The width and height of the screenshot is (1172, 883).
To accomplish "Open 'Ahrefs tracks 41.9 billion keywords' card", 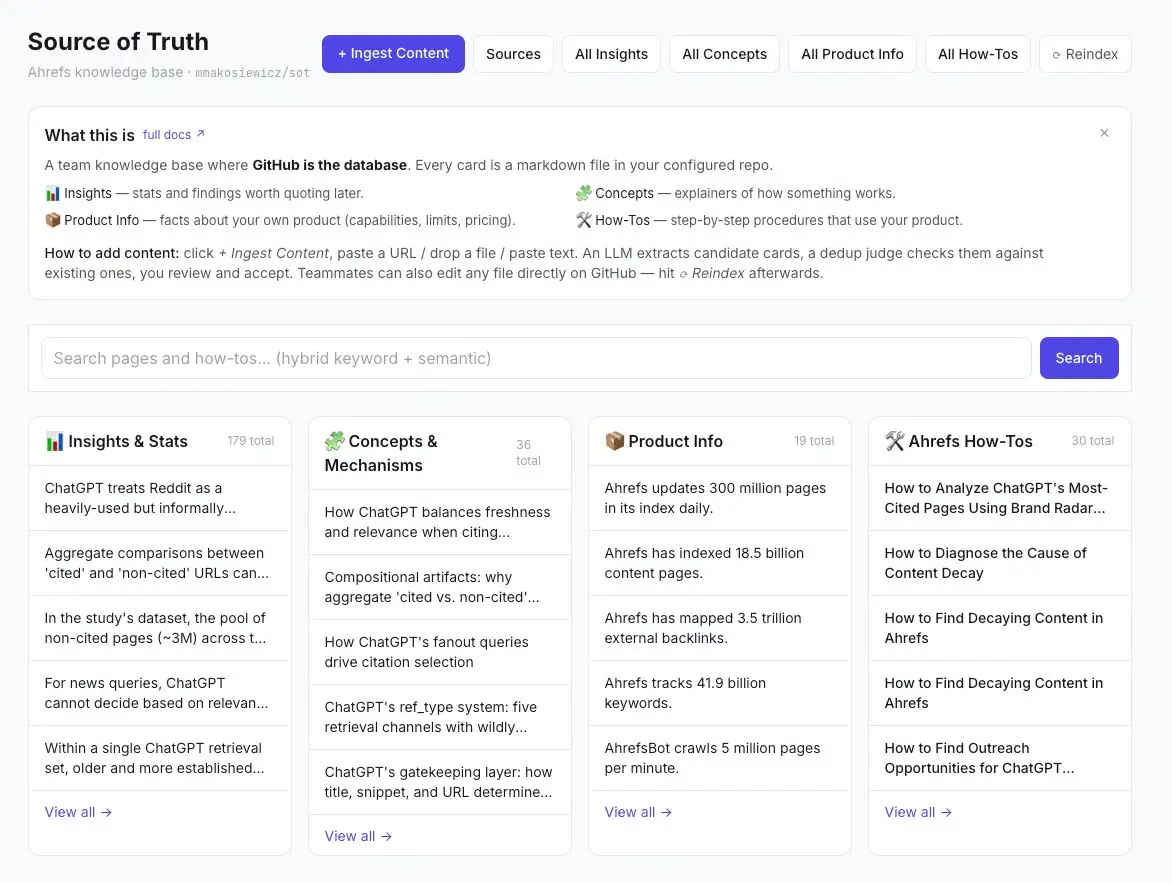I will pyautogui.click(x=720, y=693).
